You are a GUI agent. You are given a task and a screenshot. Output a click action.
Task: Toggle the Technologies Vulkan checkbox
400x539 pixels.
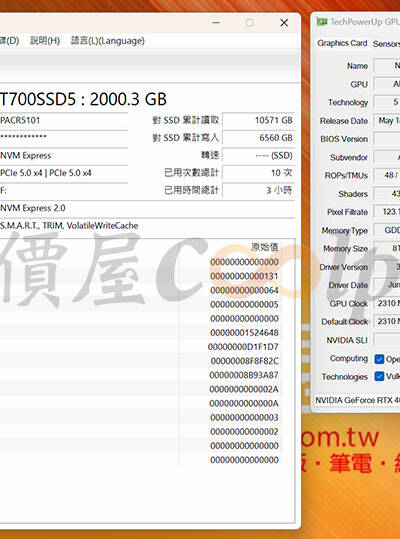click(x=379, y=376)
